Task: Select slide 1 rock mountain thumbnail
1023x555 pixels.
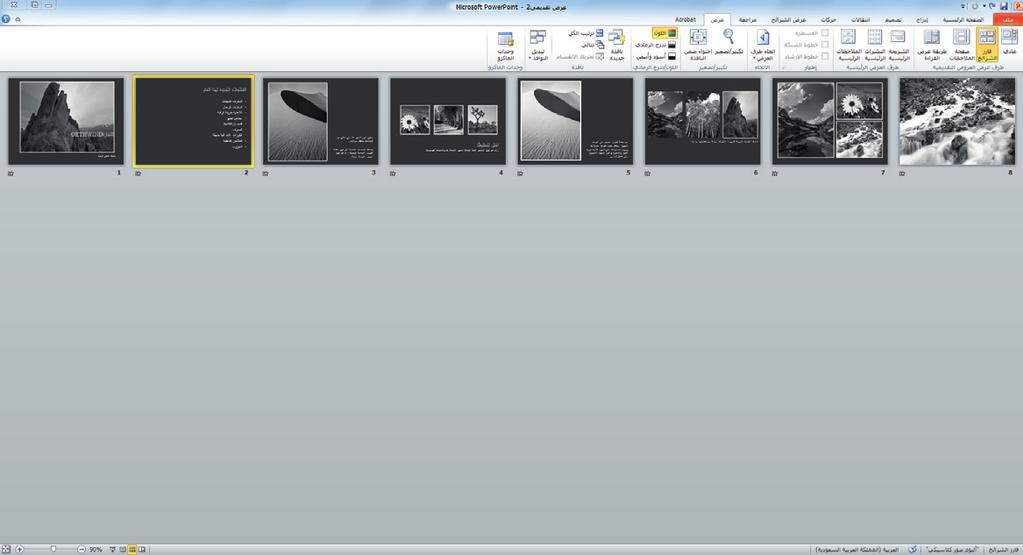Action: 66,121
